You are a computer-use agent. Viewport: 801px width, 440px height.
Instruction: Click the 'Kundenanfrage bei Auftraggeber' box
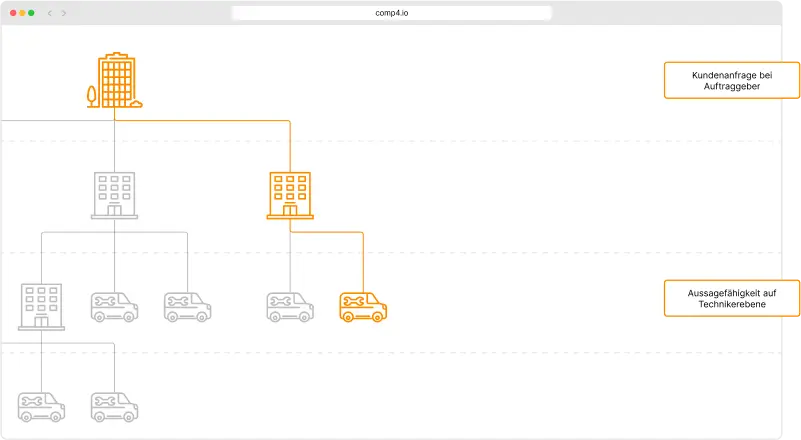coord(732,80)
